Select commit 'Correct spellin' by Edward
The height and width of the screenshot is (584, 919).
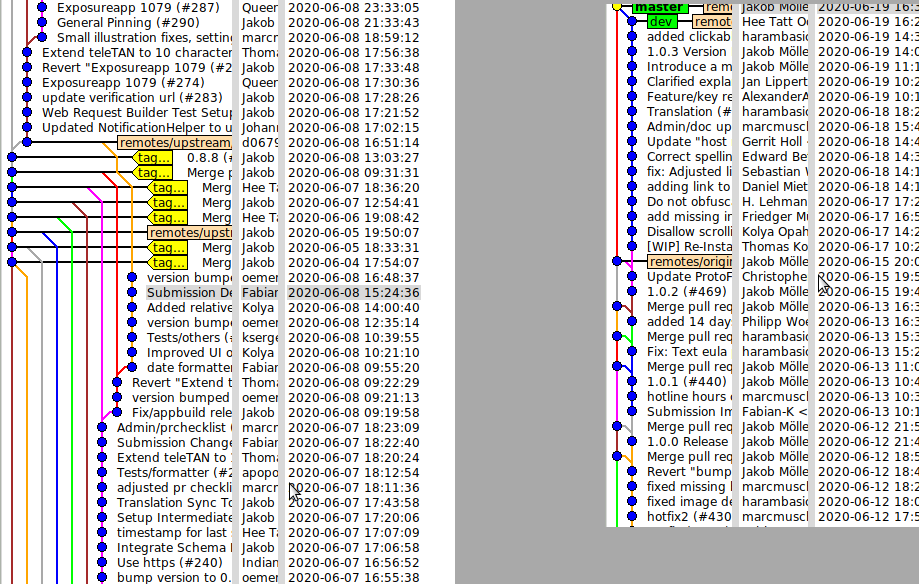tap(689, 157)
